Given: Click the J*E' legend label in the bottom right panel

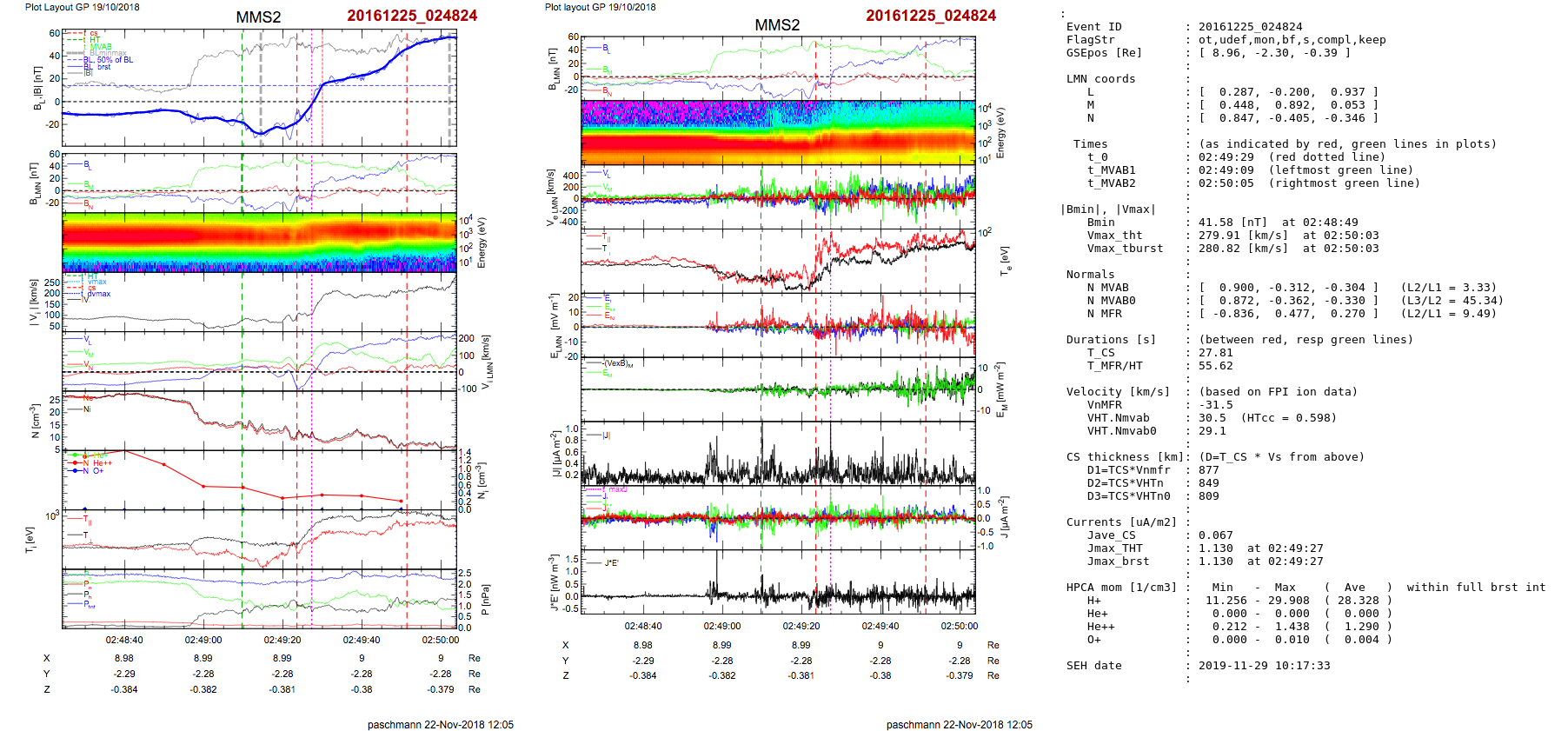Looking at the screenshot, I should coord(611,563).
